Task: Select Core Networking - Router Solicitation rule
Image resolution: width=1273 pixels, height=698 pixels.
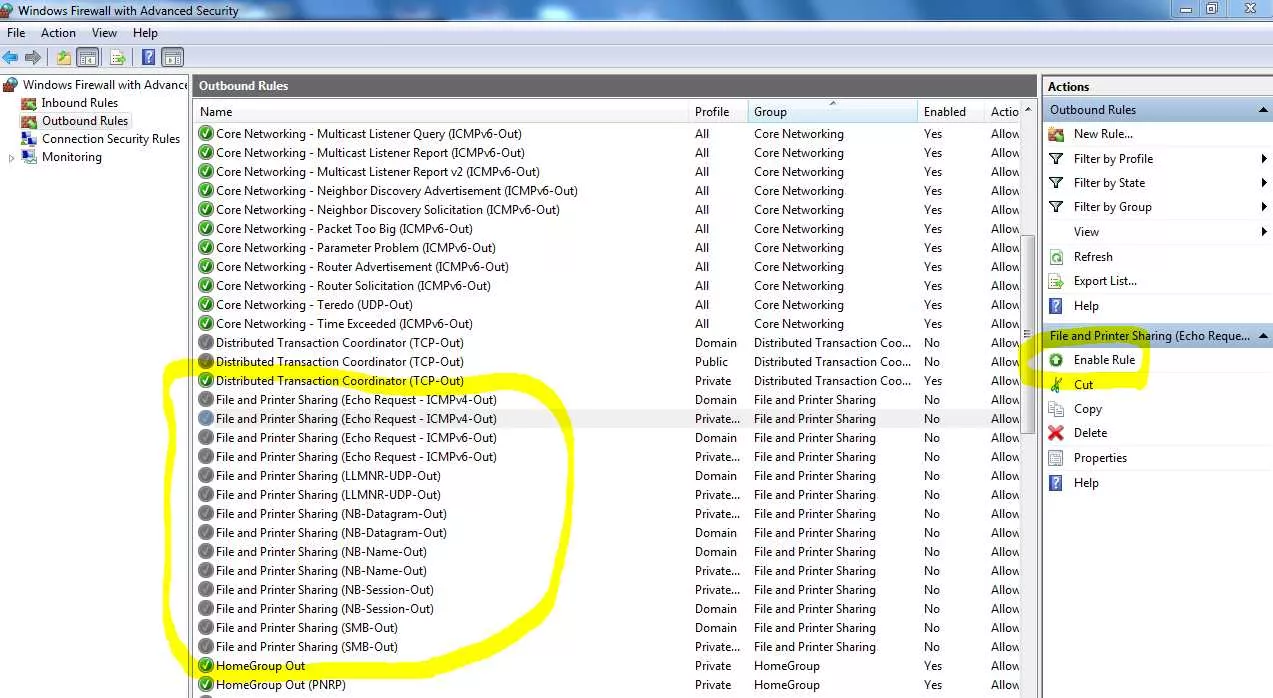Action: coord(353,286)
